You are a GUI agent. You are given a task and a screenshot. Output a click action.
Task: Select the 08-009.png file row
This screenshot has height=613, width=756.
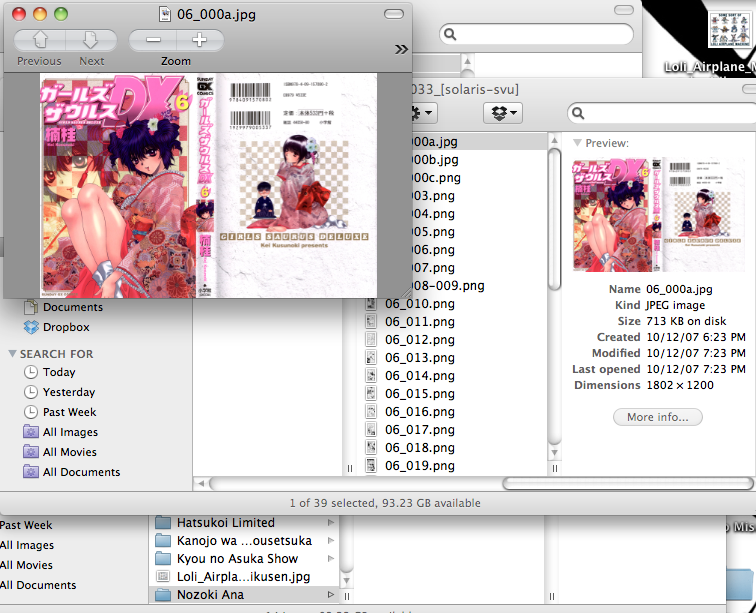pos(479,286)
